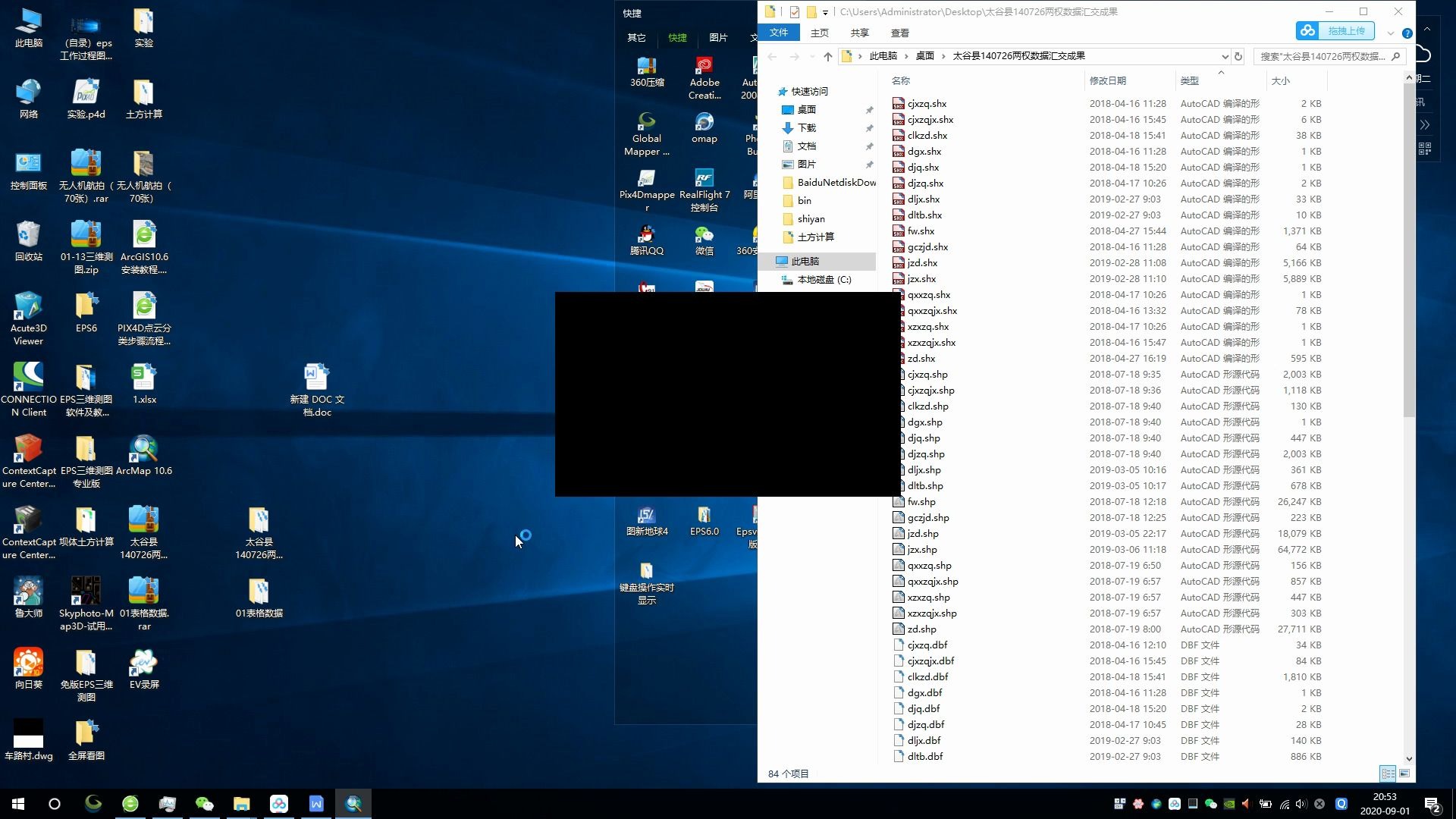The width and height of the screenshot is (1456, 819).
Task: Open the 文件 menu tab
Action: point(779,33)
